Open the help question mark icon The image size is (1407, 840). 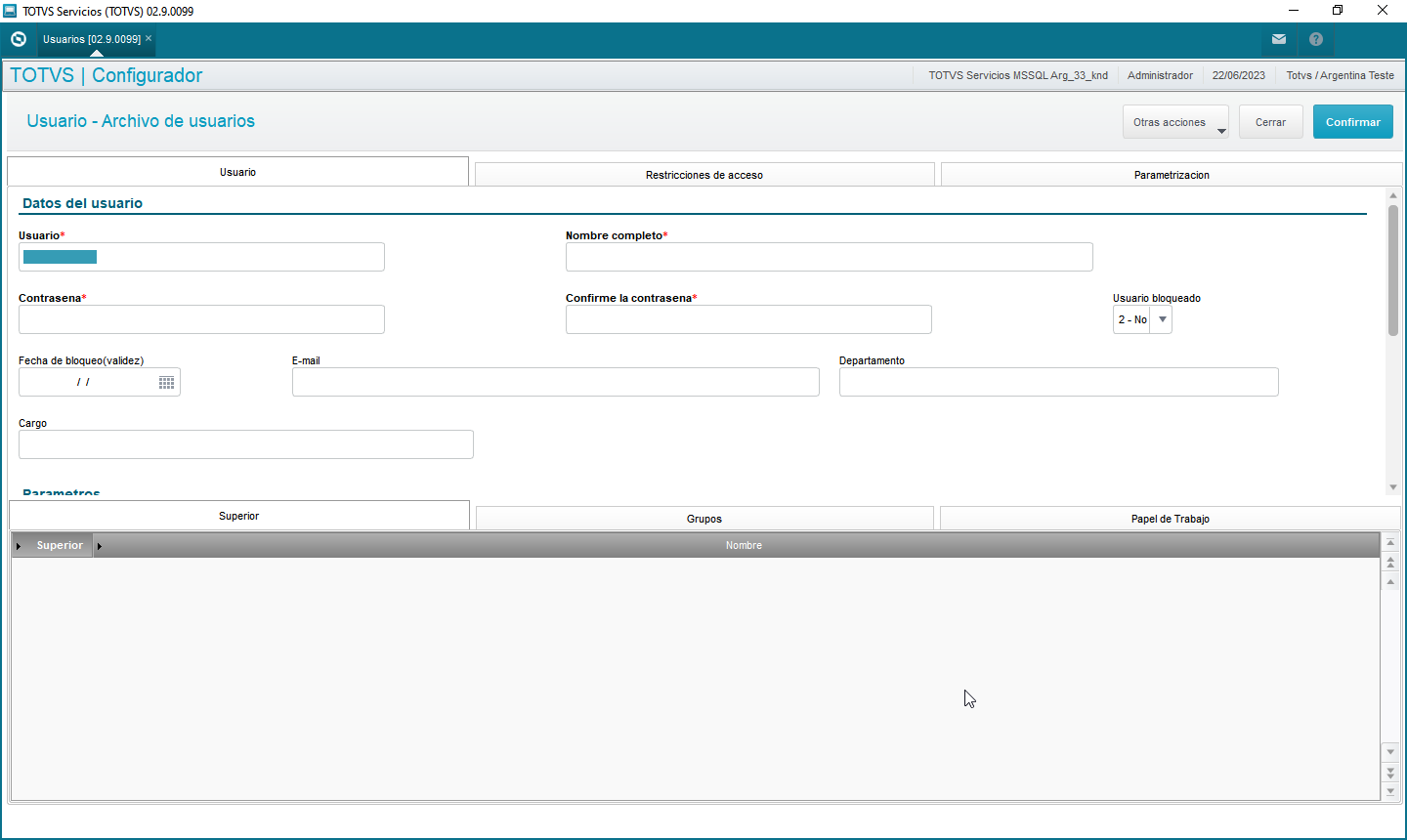(x=1316, y=39)
